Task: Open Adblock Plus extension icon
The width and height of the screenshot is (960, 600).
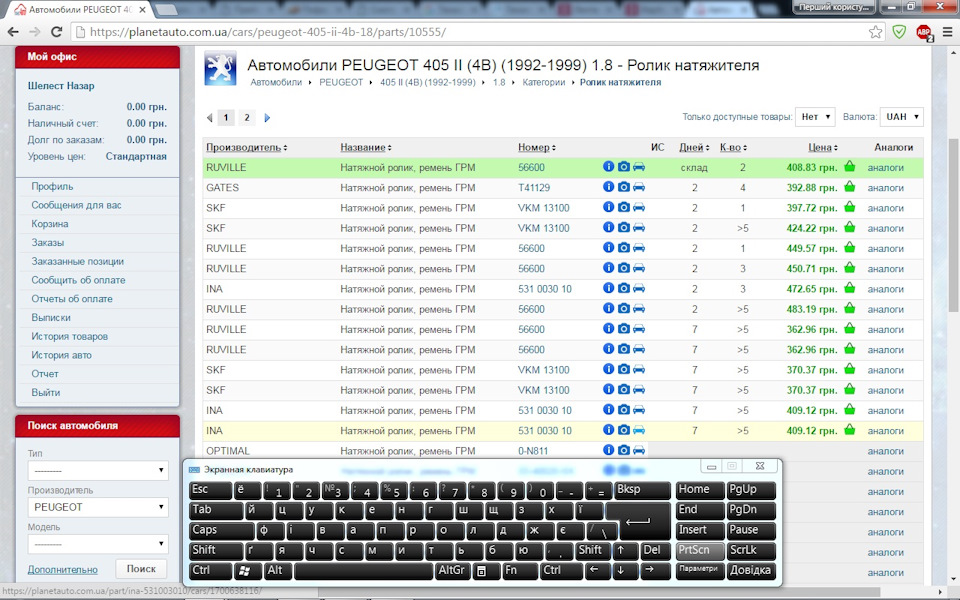Action: (923, 32)
